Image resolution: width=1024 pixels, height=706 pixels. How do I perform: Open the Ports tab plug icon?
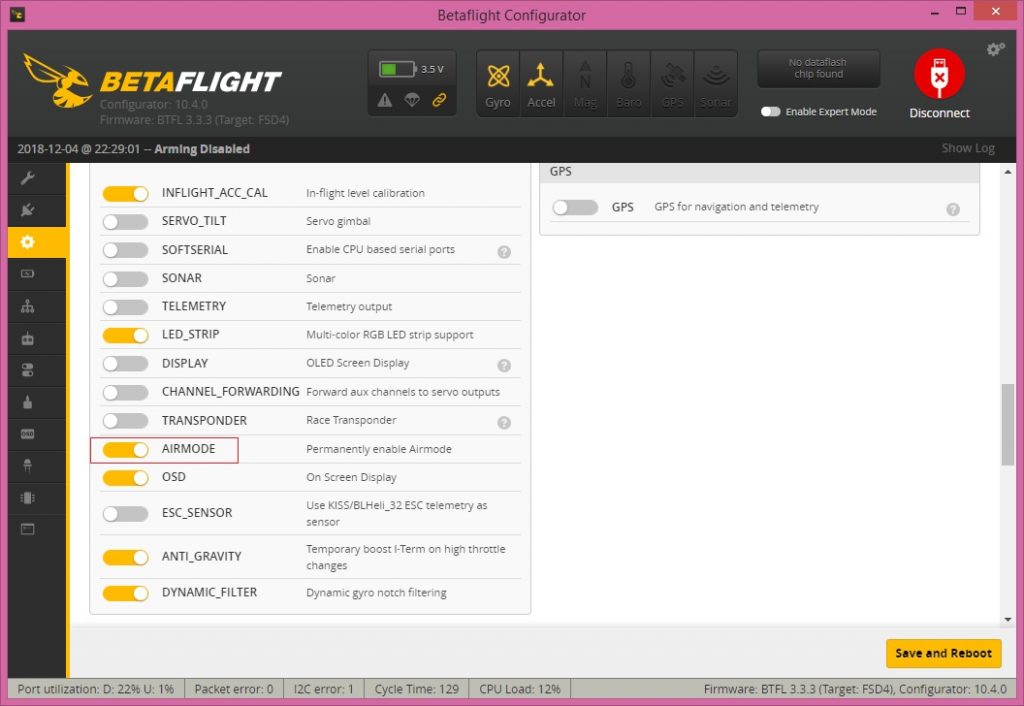tap(27, 210)
